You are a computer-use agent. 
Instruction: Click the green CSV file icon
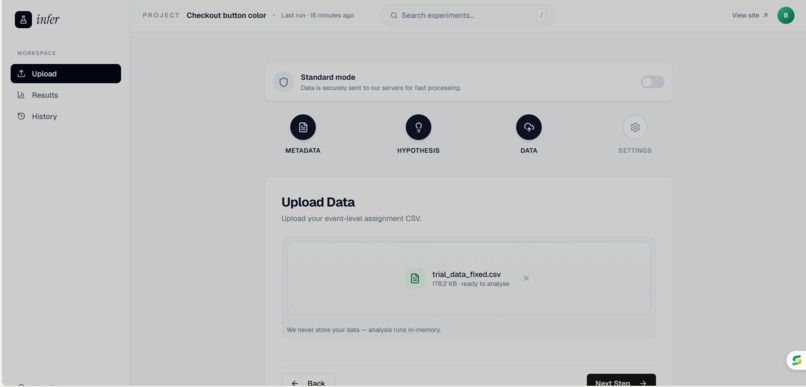click(415, 279)
